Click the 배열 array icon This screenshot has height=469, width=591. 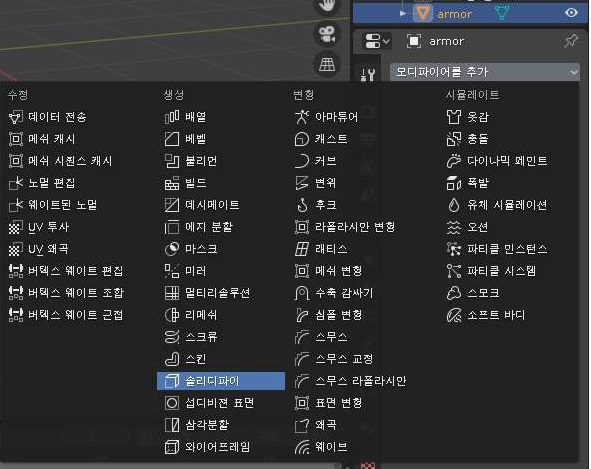click(x=172, y=117)
